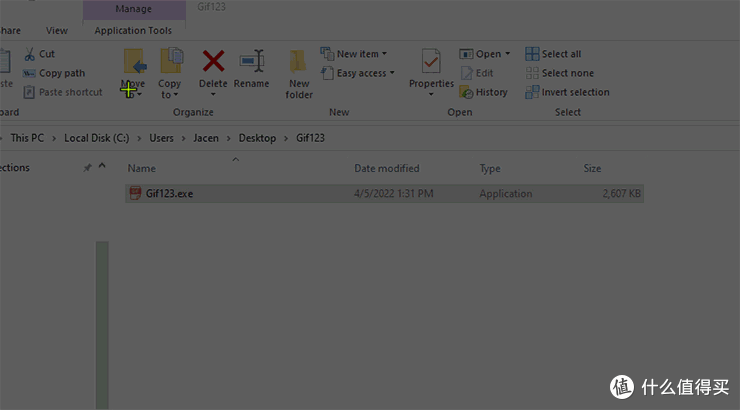
Task: Navigate to This PC in breadcrumb
Action: (27, 138)
